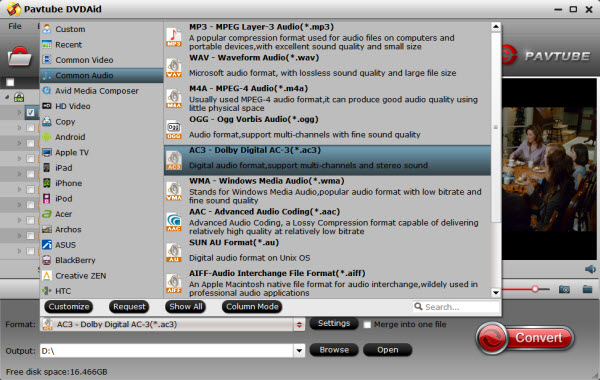Click the volume slider handle

coord(535,289)
